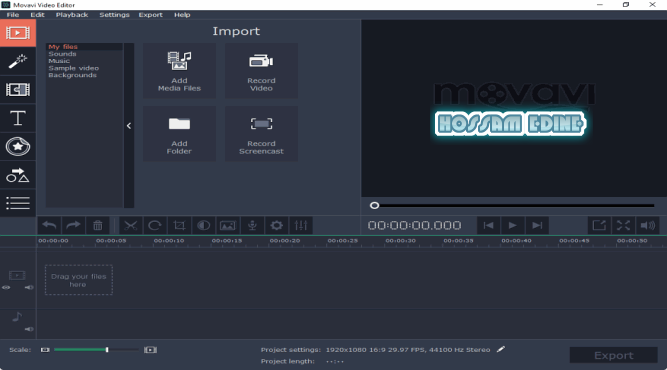Image resolution: width=667 pixels, height=370 pixels.
Task: Open the Color adjustments tool
Action: (203, 225)
